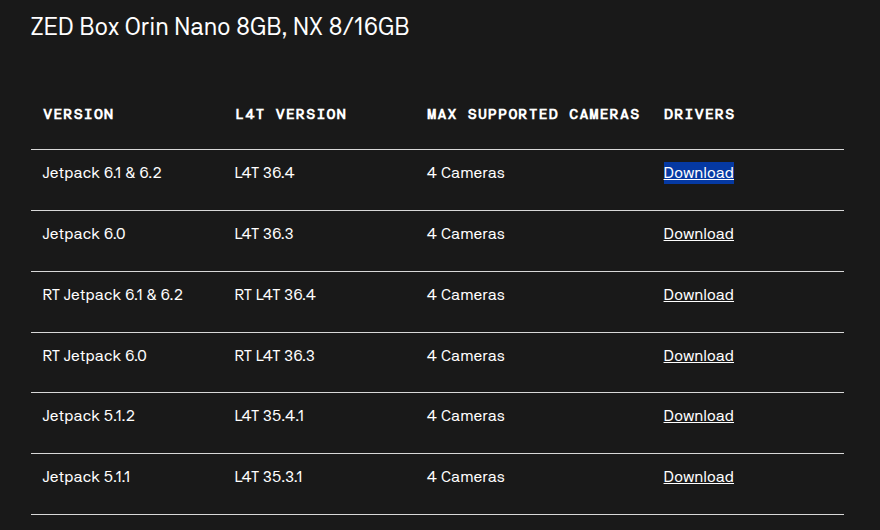Click the L4T VERSION column header

click(x=290, y=114)
